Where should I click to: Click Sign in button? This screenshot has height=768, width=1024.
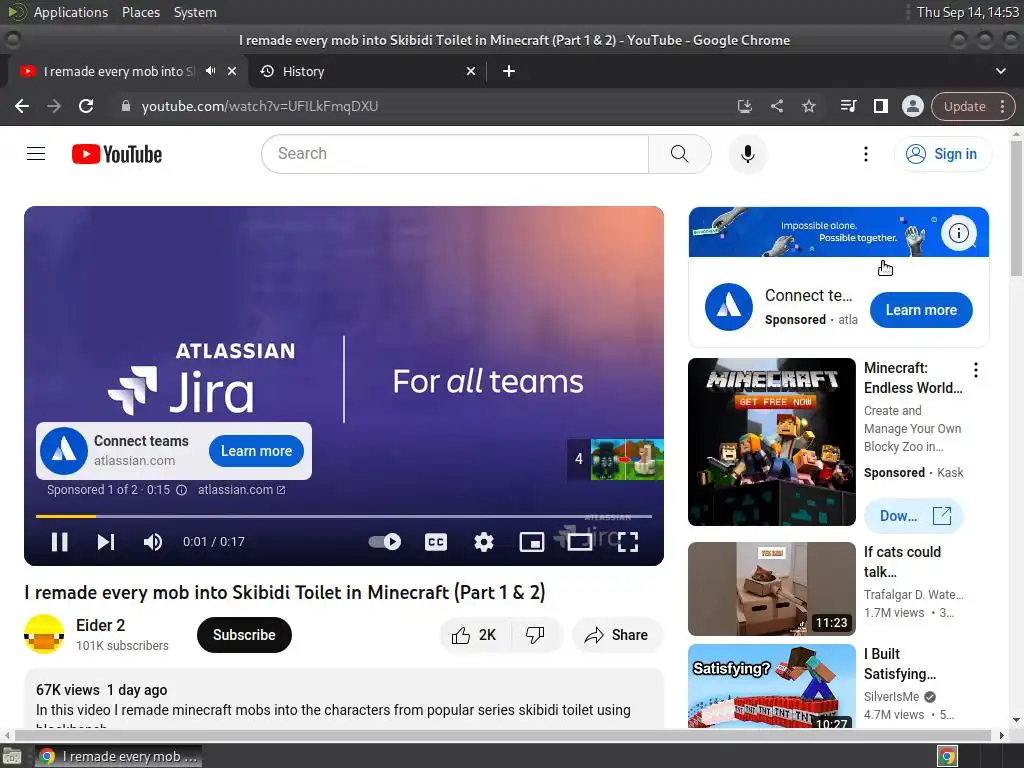[943, 154]
